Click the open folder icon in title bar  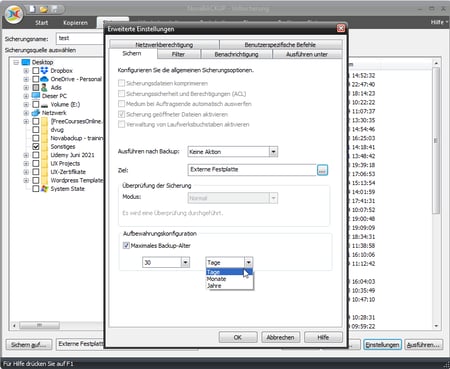tap(43, 9)
